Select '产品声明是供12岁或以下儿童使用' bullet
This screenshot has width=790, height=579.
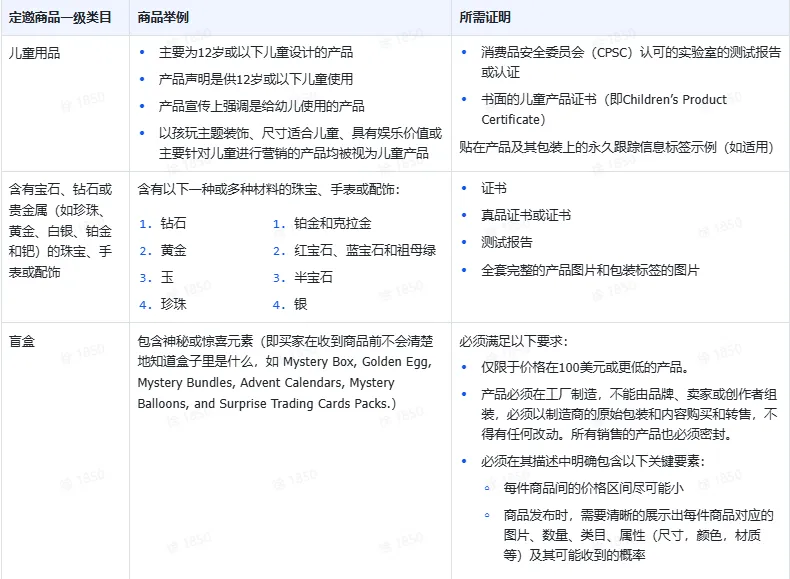coord(255,79)
